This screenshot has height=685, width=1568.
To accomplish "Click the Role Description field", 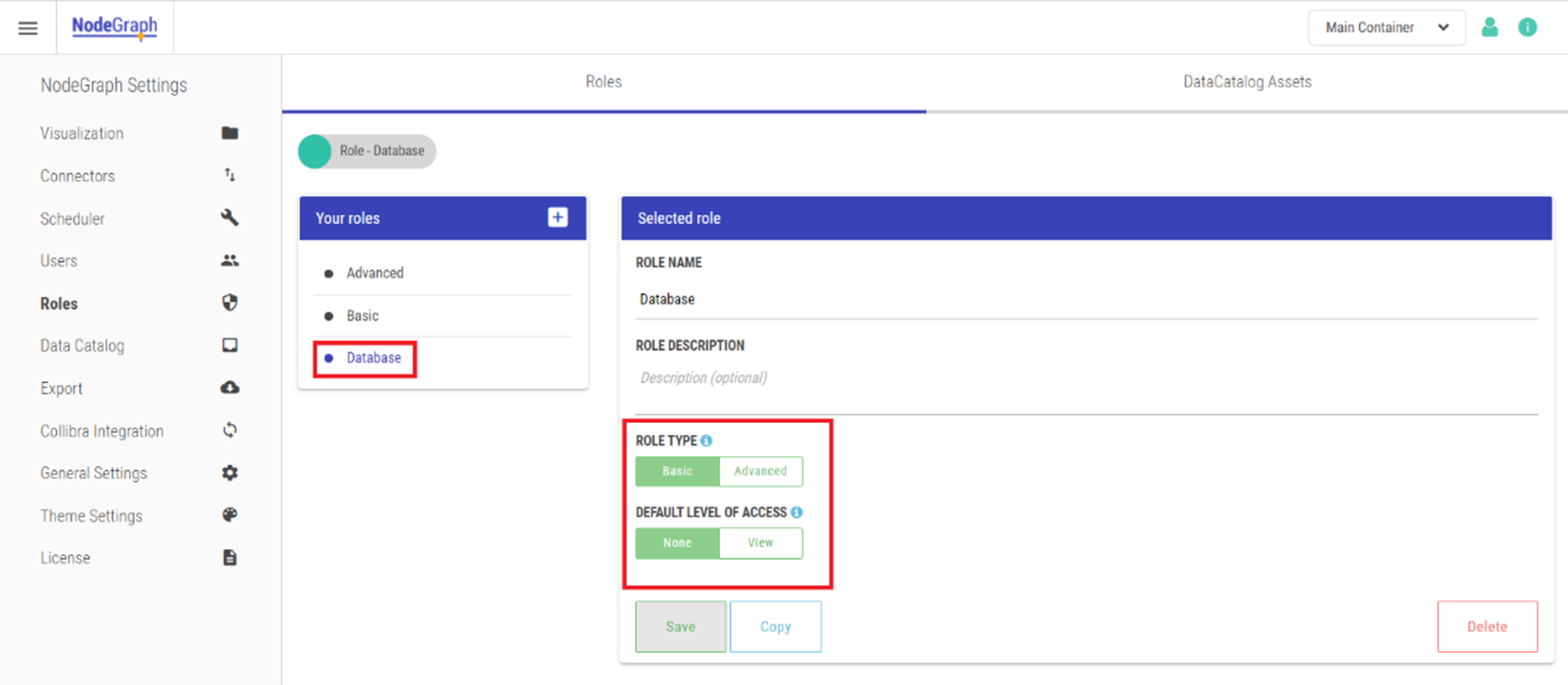I will (x=1086, y=384).
